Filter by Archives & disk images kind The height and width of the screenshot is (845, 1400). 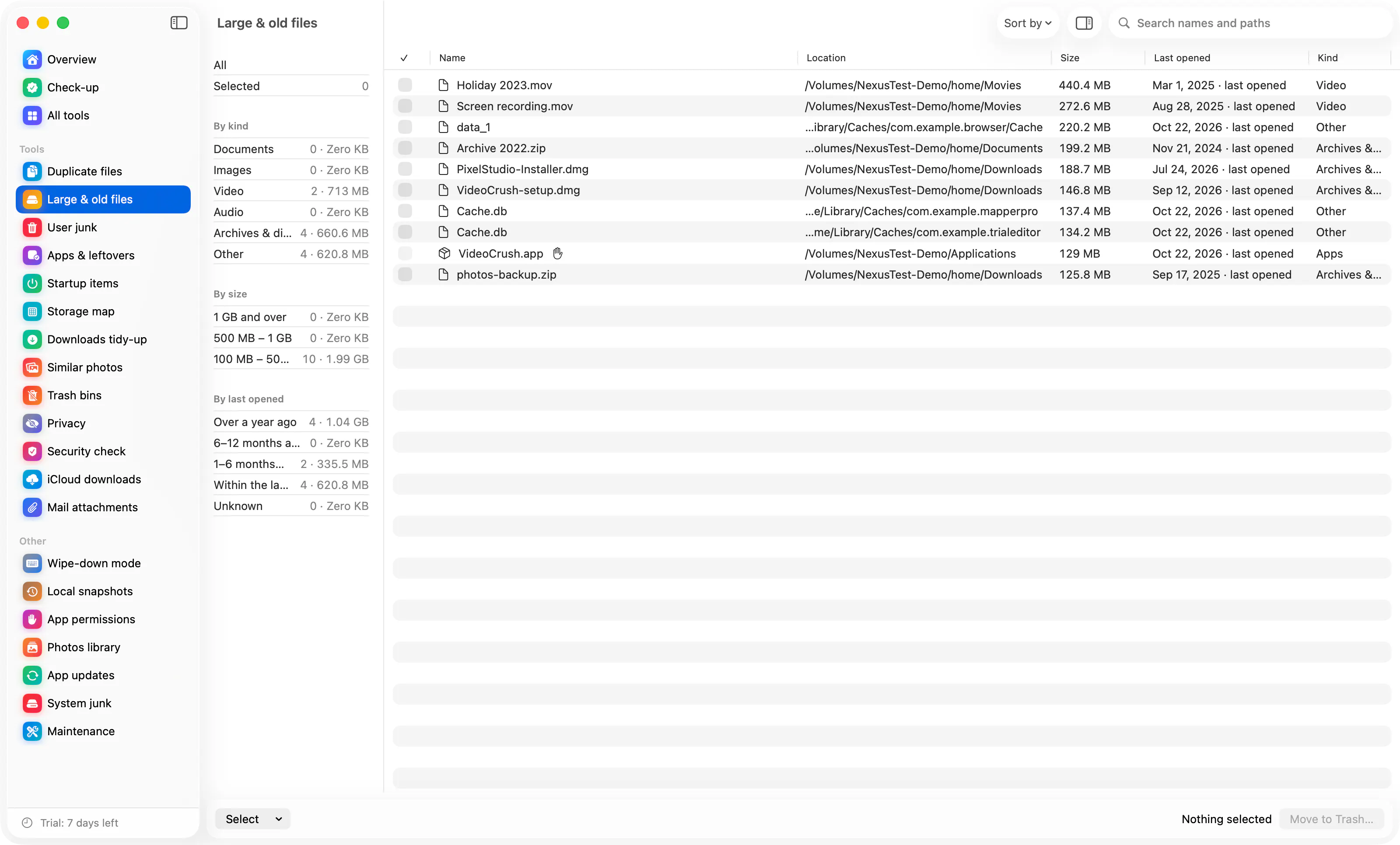(x=291, y=233)
